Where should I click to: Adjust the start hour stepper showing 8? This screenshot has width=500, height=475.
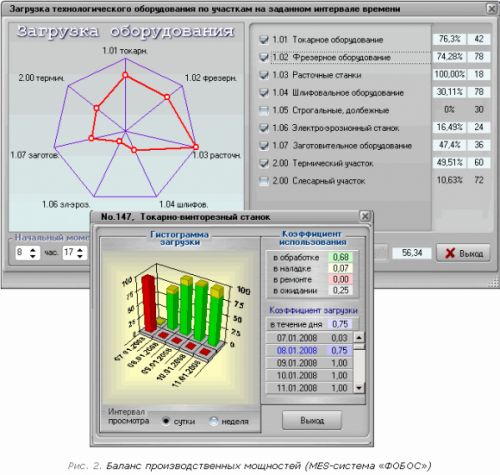(x=32, y=253)
